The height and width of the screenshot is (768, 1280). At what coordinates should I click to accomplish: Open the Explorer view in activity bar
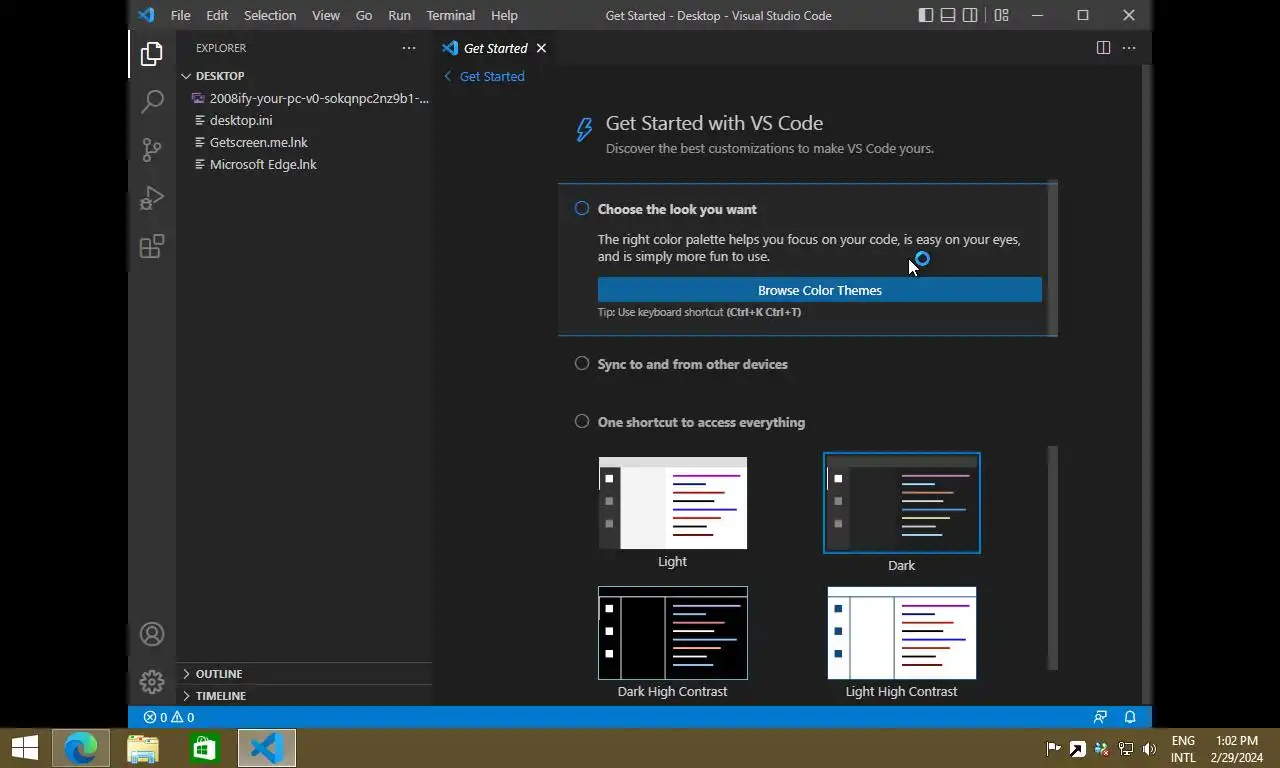152,54
